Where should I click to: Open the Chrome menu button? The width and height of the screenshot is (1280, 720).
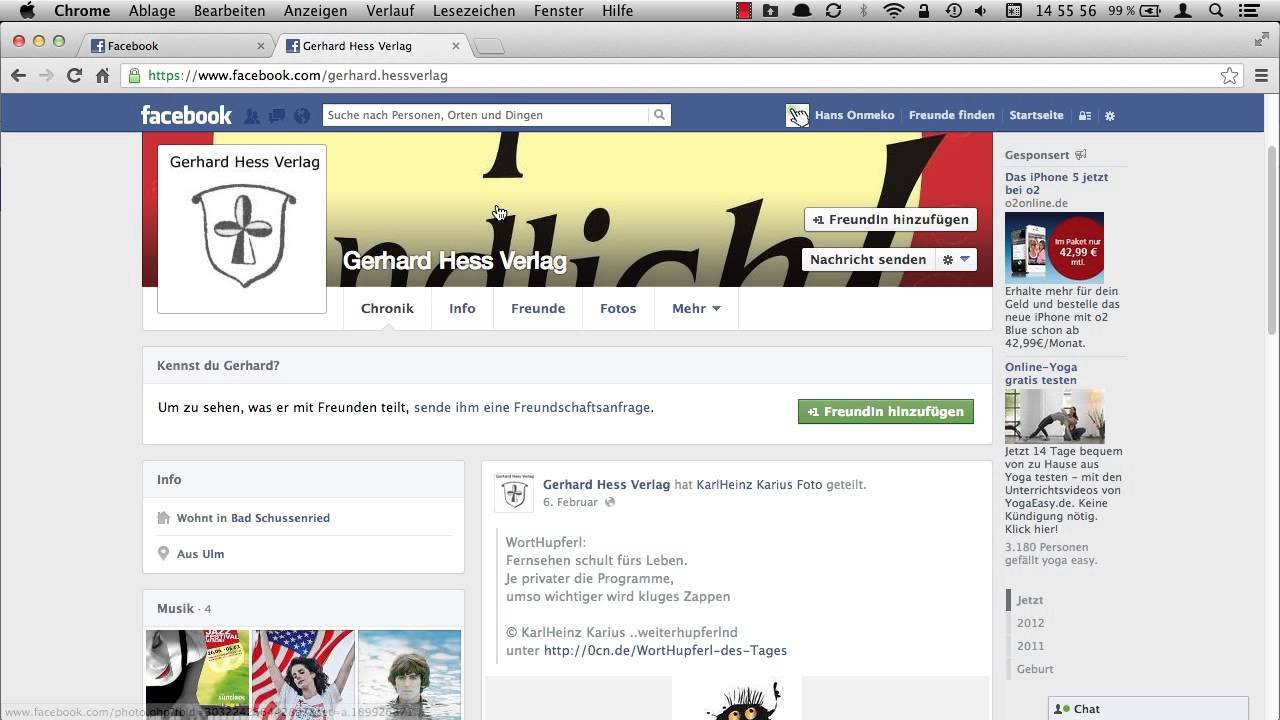(1261, 76)
